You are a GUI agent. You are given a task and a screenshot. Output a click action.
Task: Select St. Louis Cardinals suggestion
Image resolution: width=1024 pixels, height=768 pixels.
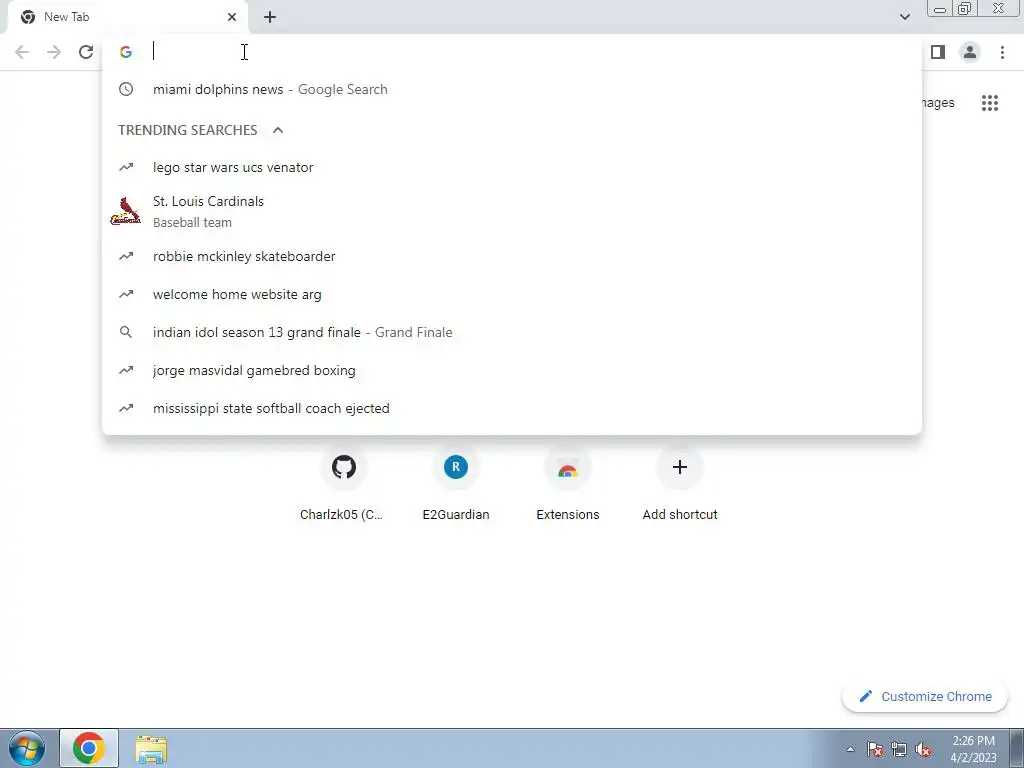512,212
